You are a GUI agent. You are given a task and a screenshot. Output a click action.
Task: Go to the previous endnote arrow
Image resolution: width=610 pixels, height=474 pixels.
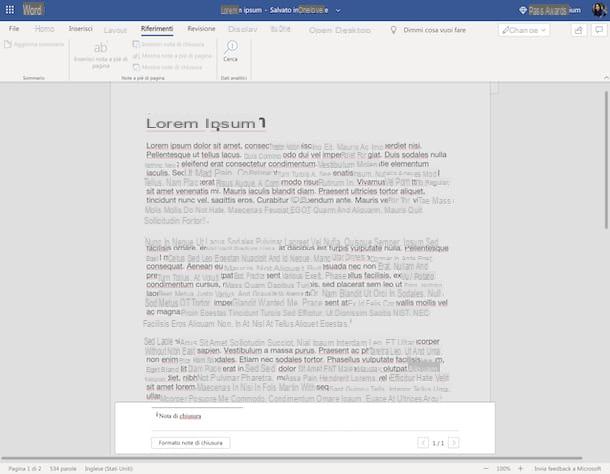[423, 443]
